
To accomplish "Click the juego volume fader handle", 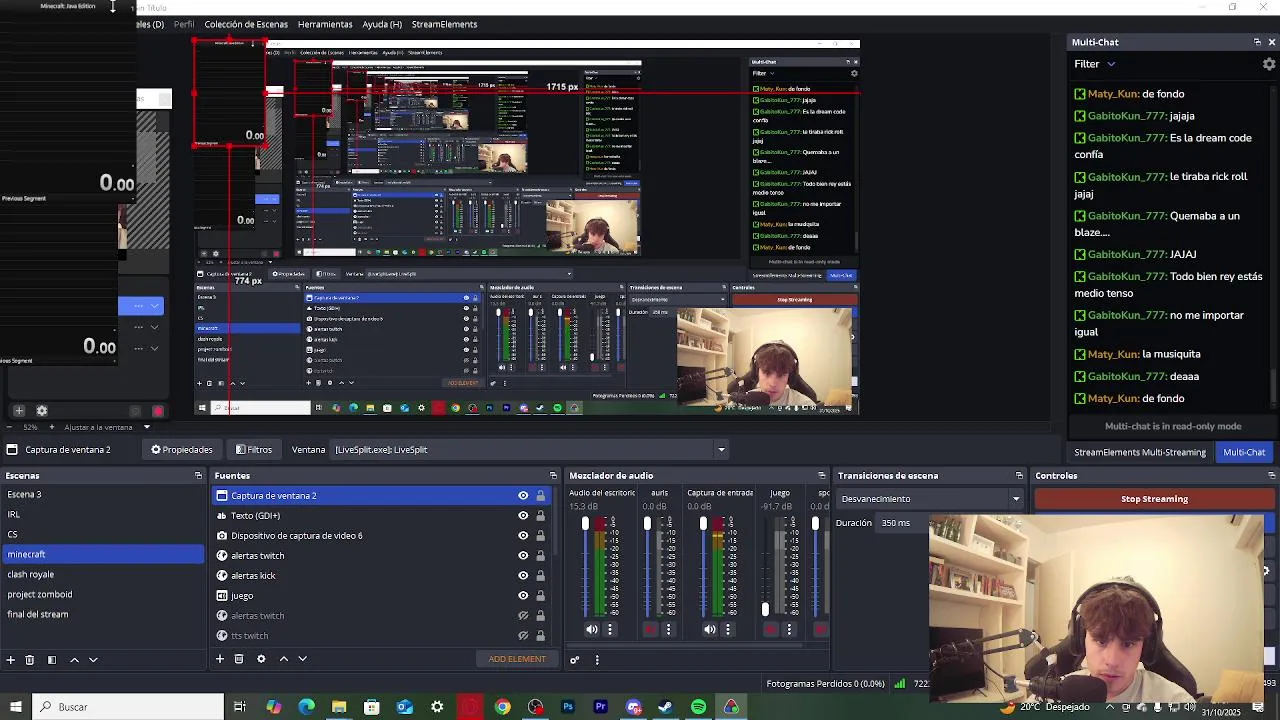I will 765,609.
